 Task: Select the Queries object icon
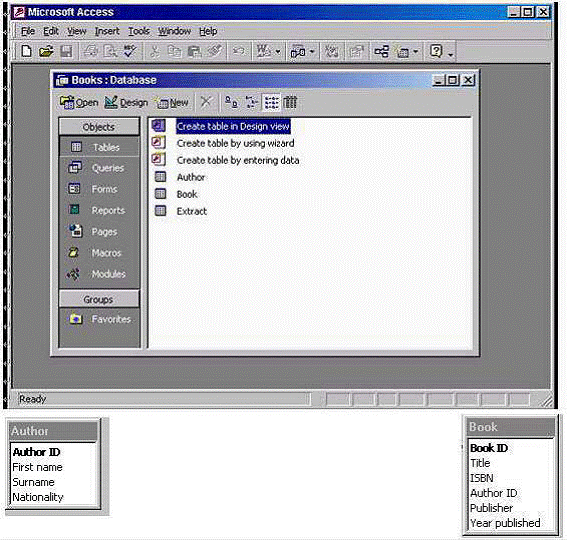click(x=75, y=168)
